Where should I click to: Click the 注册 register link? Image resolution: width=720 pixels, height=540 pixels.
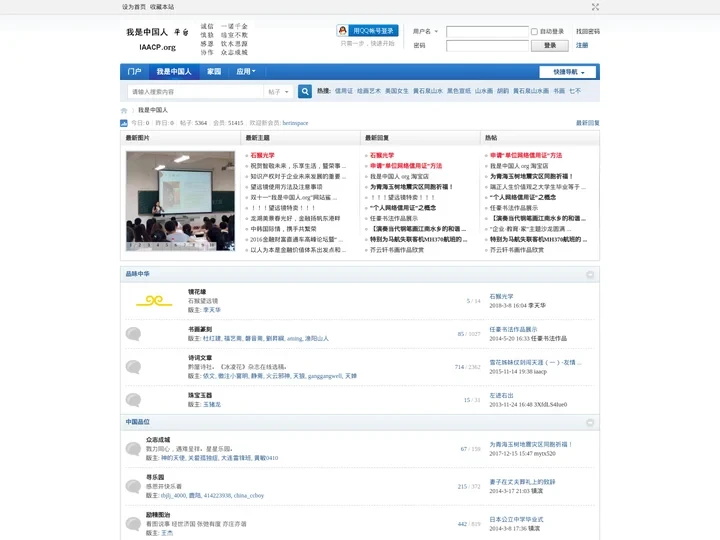[582, 45]
